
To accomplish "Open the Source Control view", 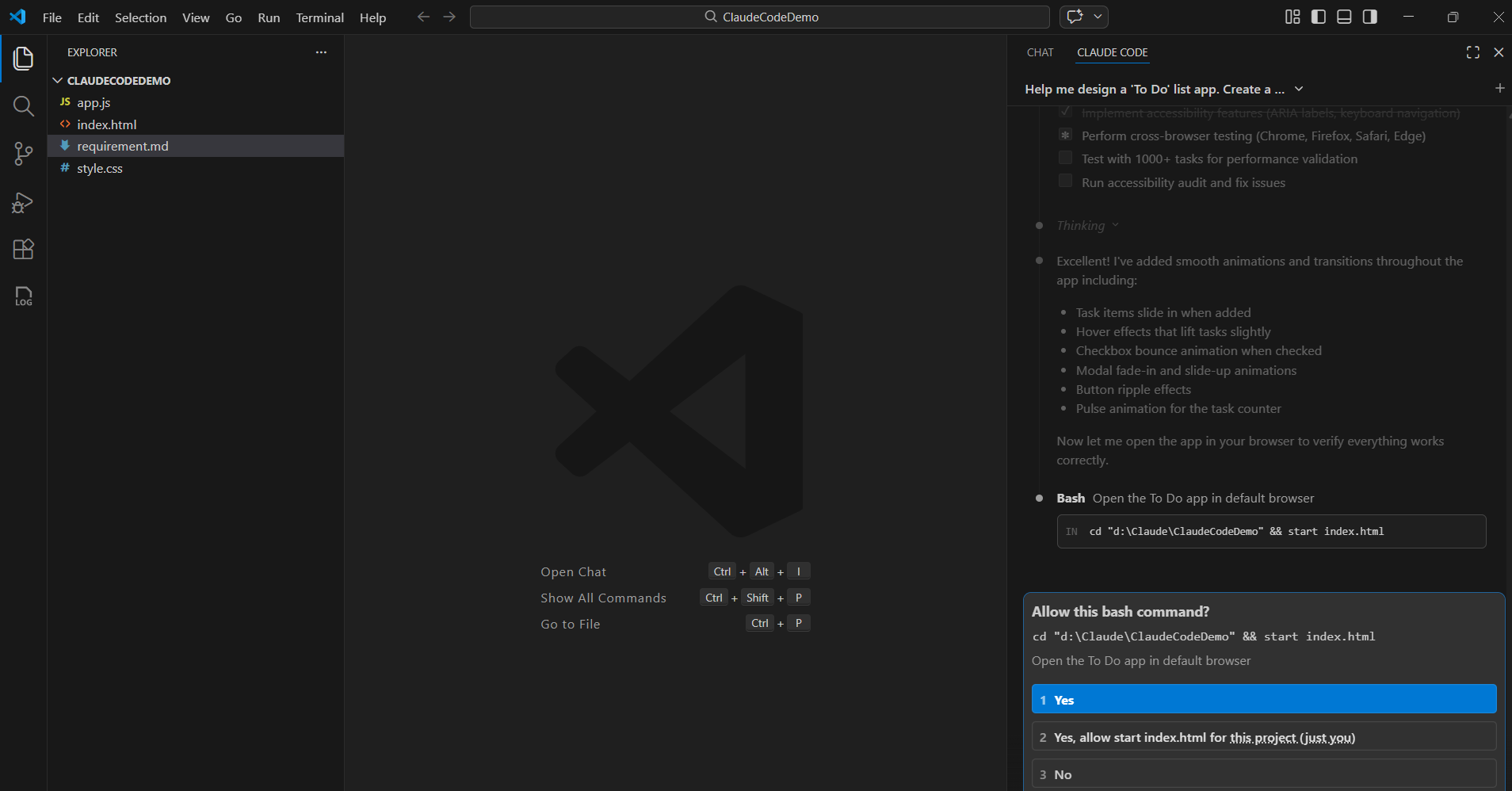I will (23, 154).
